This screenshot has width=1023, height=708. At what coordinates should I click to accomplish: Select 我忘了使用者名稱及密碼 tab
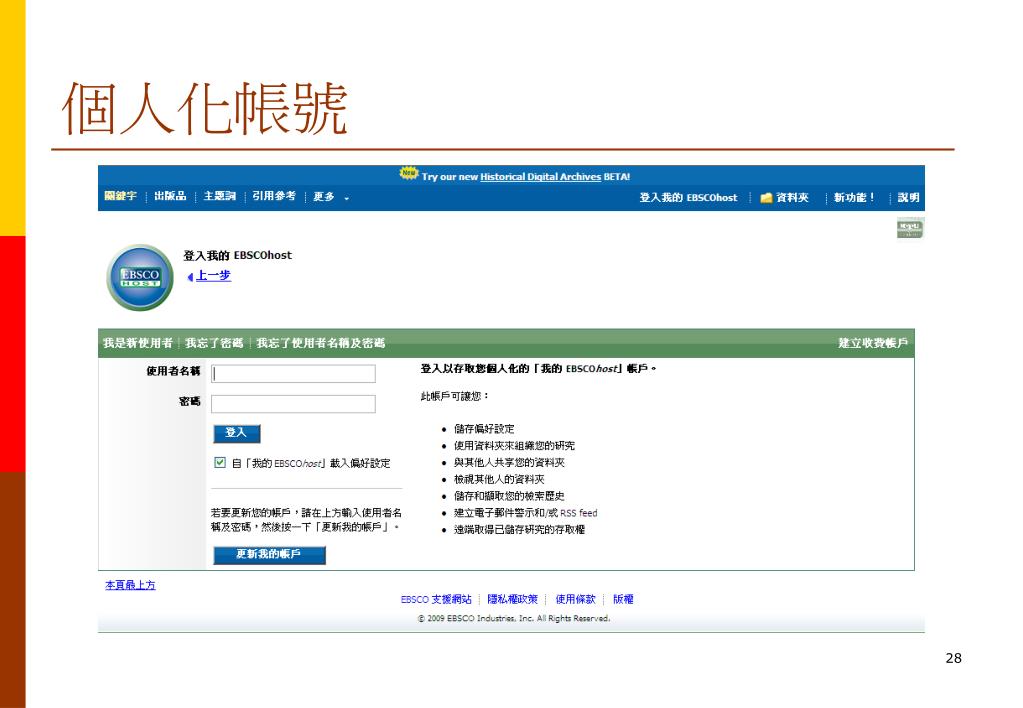tap(320, 343)
